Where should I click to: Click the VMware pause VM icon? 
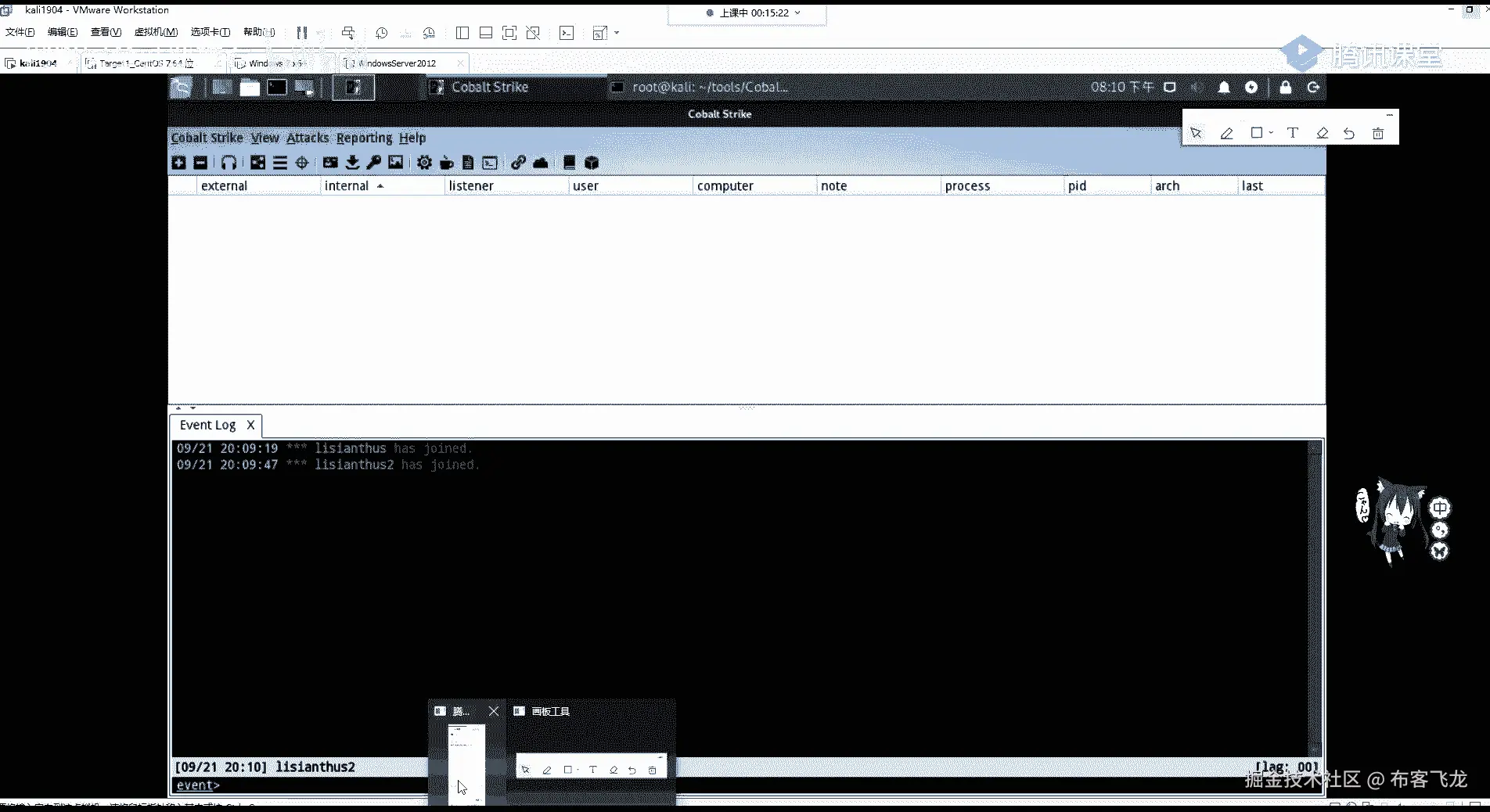[x=302, y=33]
